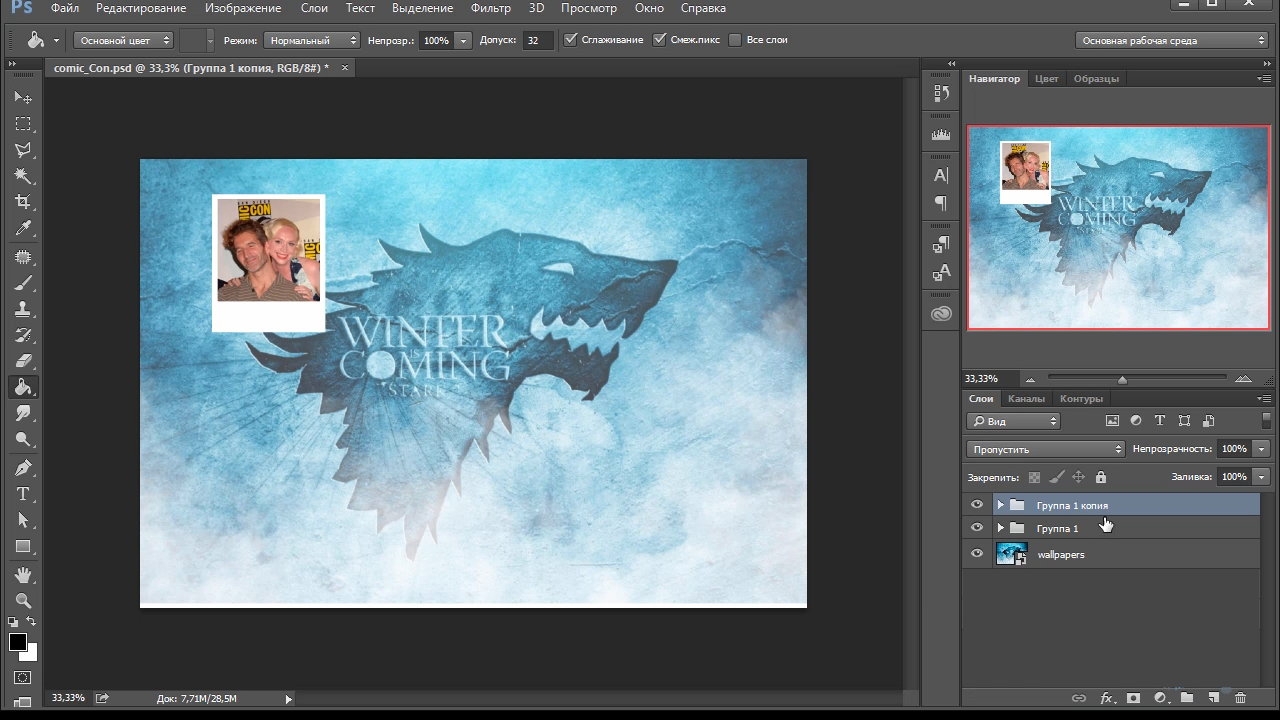
Task: Open the Файл menu
Action: coord(65,8)
